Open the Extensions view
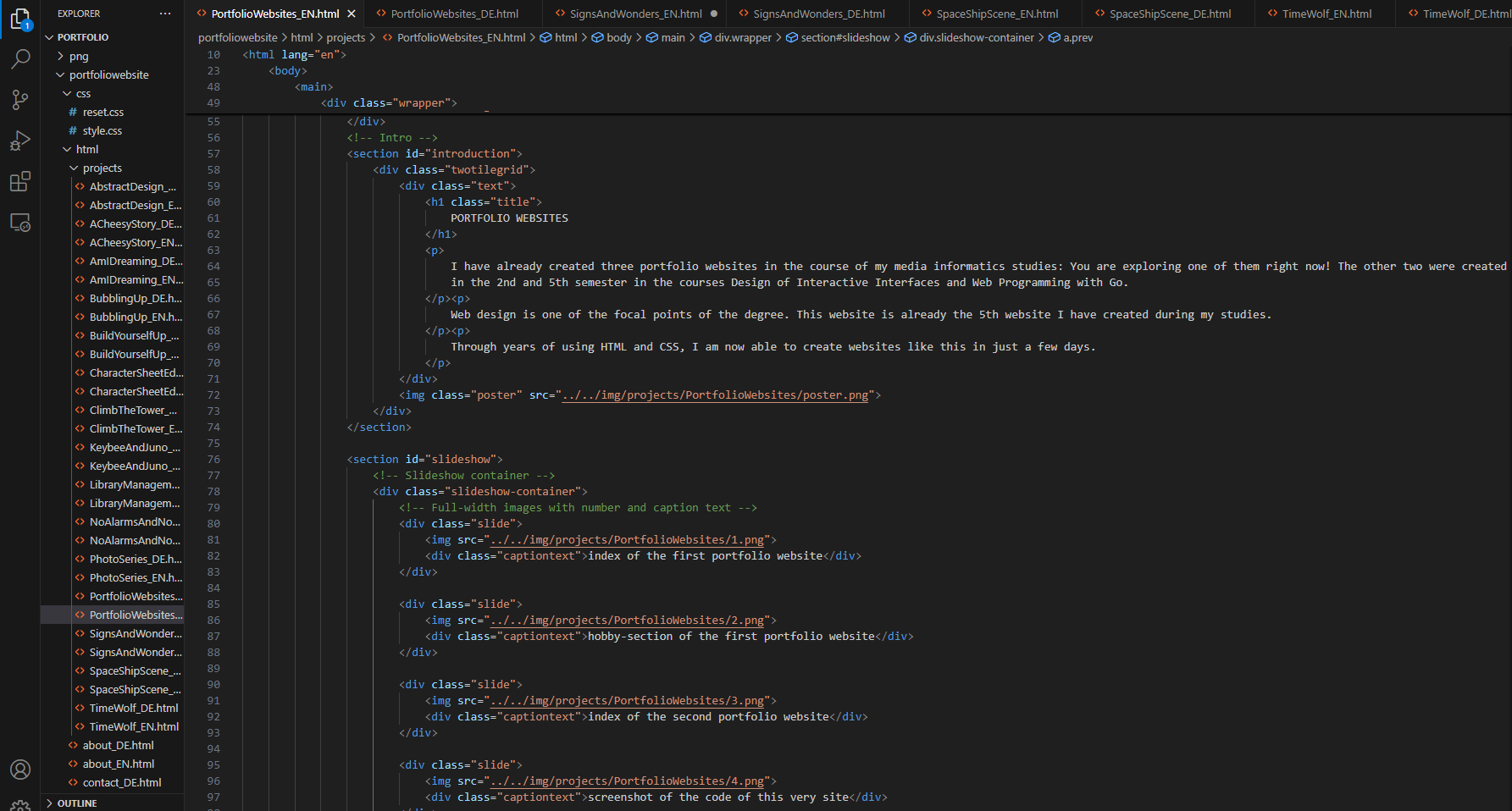 click(x=20, y=181)
